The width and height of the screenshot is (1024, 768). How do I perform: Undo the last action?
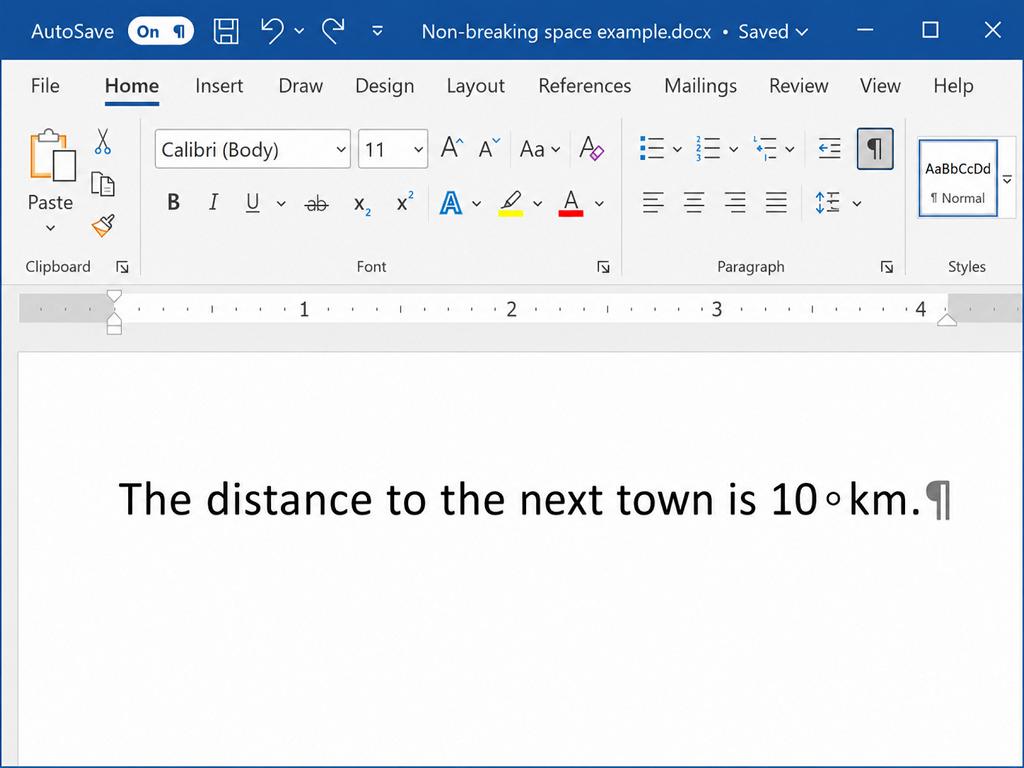click(272, 31)
